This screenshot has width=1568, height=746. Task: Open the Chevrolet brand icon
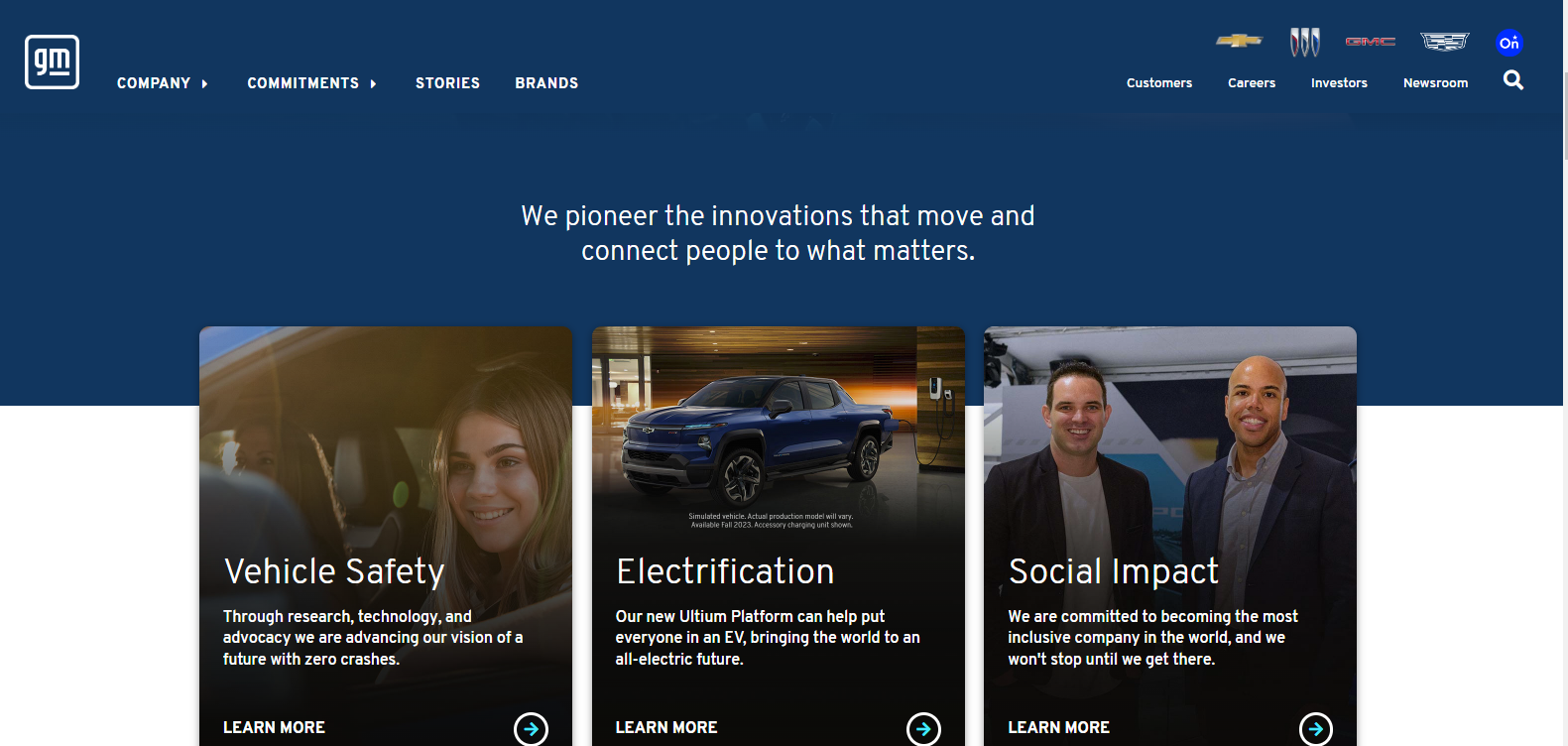tap(1239, 41)
